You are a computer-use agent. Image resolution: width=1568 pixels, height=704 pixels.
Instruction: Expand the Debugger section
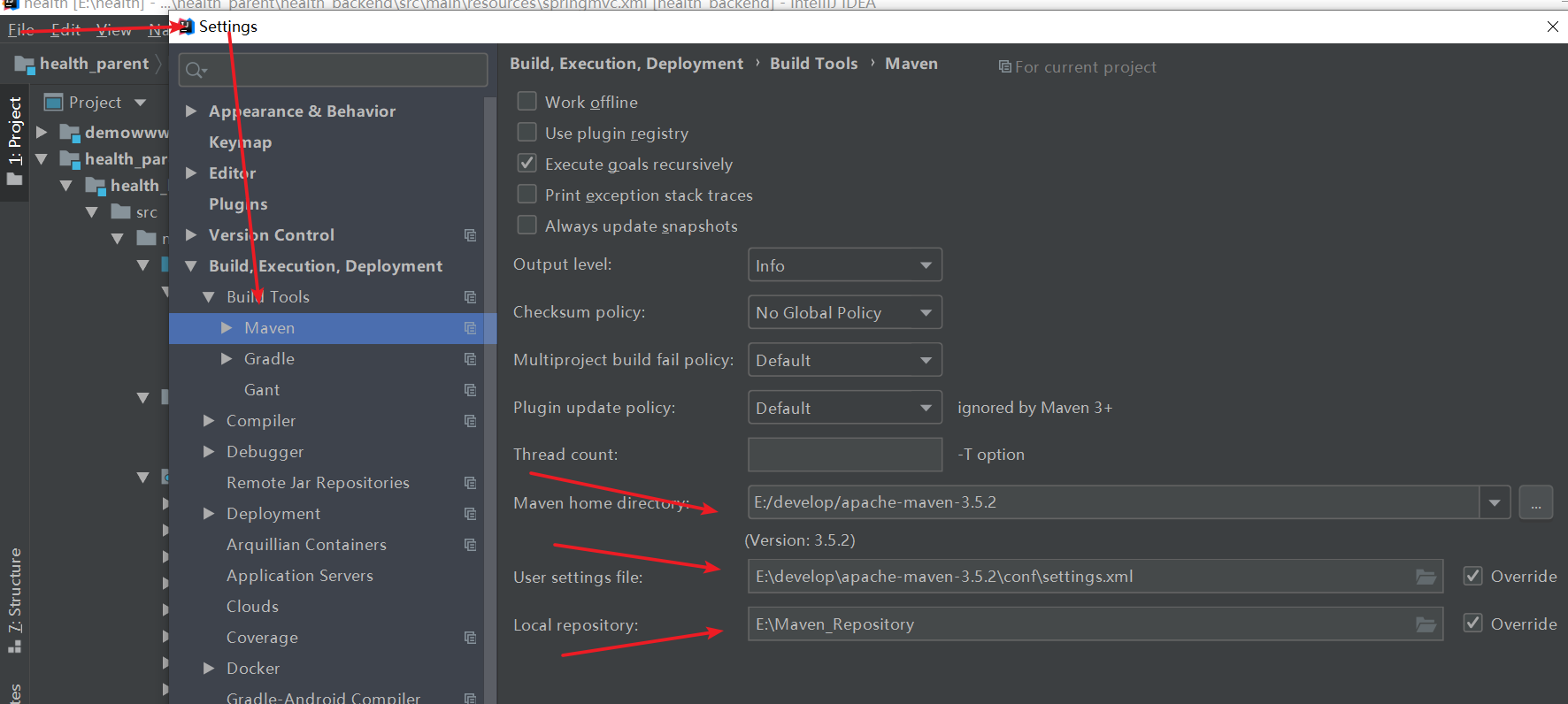click(208, 451)
